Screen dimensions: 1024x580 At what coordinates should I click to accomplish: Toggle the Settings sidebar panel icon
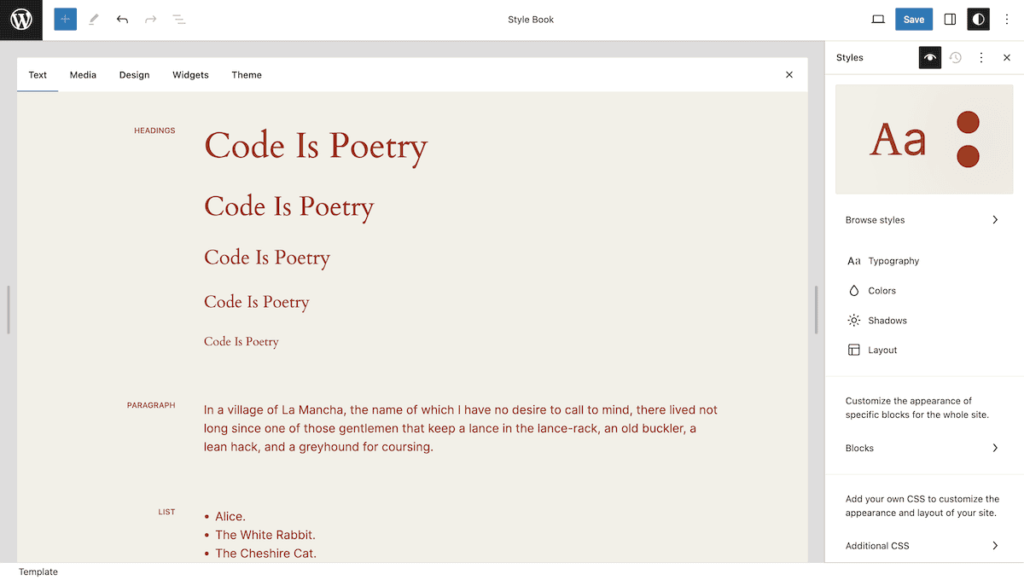950,19
